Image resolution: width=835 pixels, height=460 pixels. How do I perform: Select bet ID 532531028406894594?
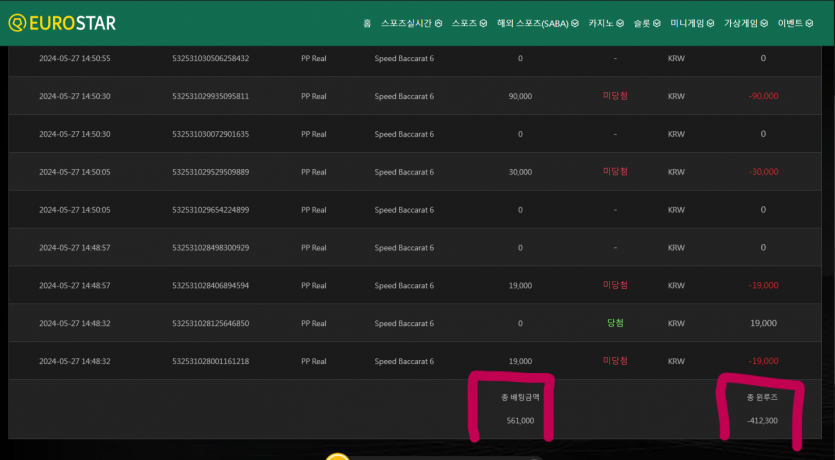(210, 285)
